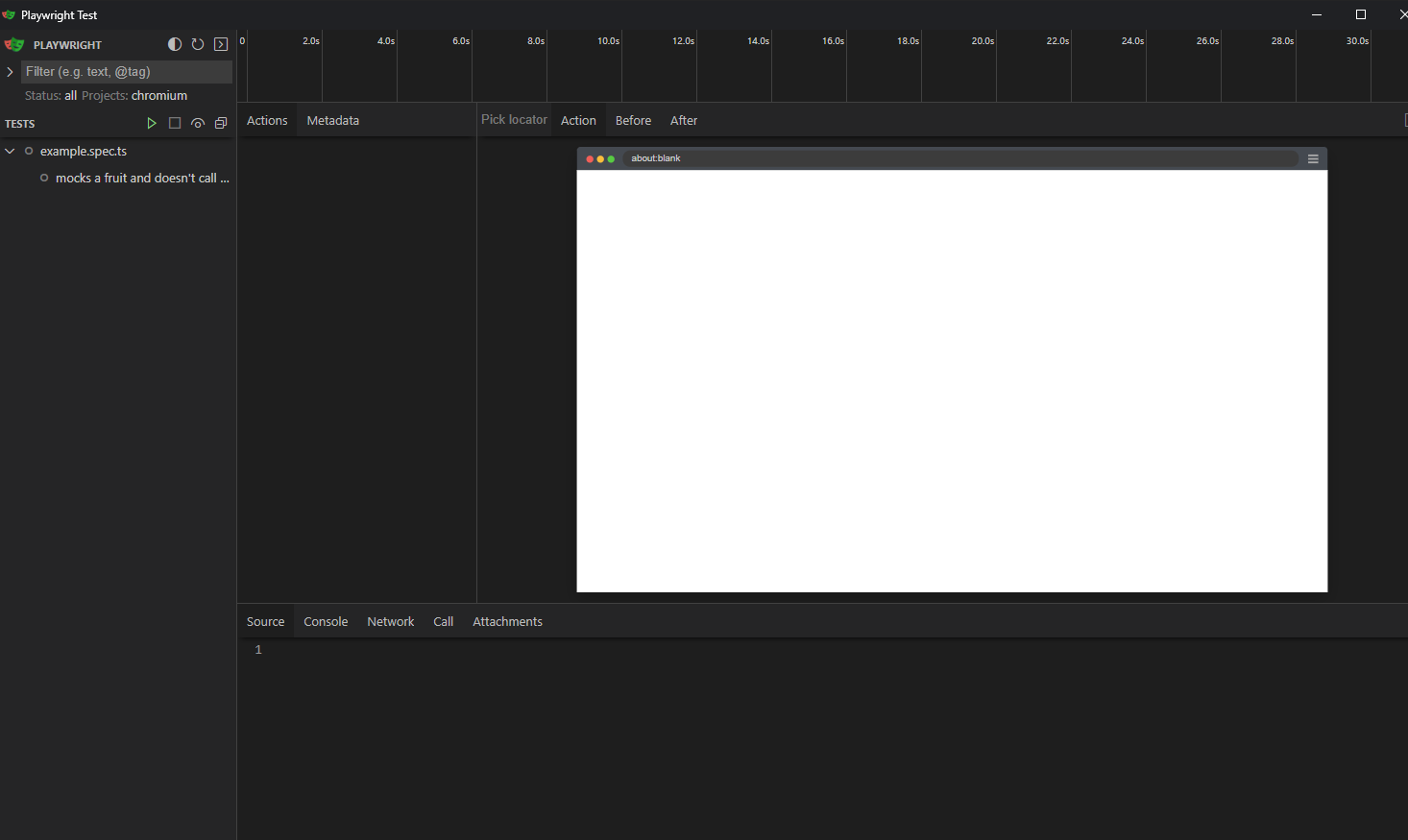Click the TESTS section header
1408x840 pixels.
[x=20, y=124]
